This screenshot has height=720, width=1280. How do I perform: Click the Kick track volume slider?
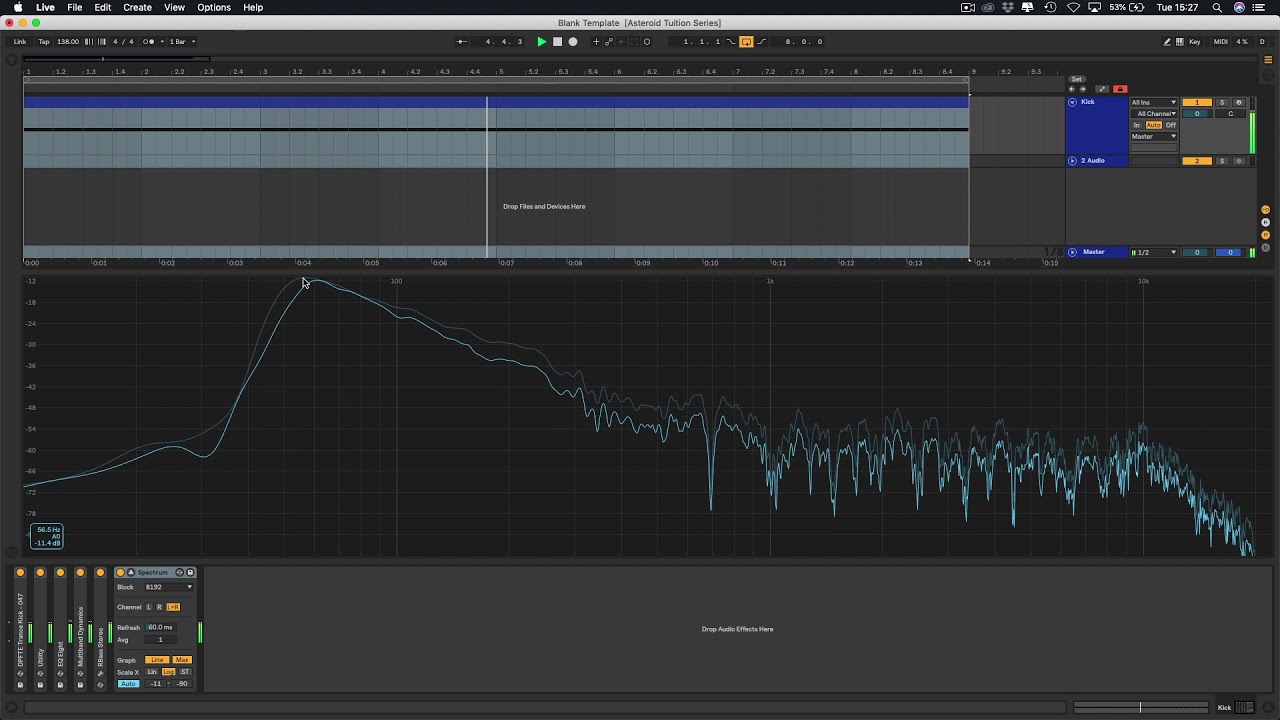[1197, 113]
